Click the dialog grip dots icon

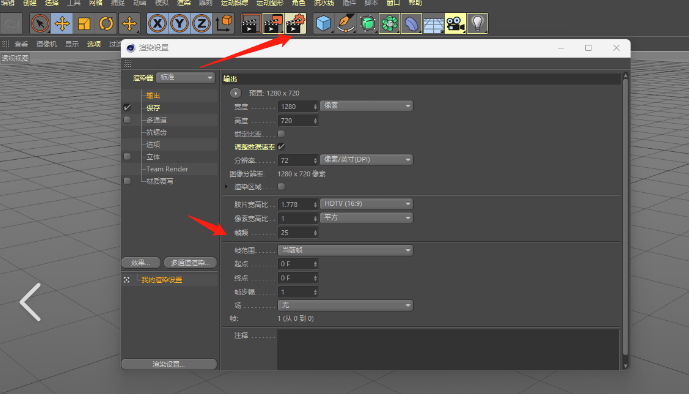click(128, 64)
